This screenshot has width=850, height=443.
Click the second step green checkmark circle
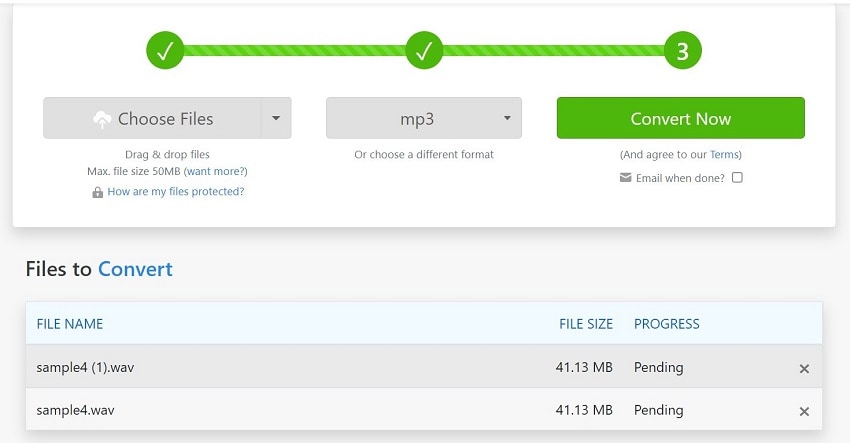click(424, 51)
